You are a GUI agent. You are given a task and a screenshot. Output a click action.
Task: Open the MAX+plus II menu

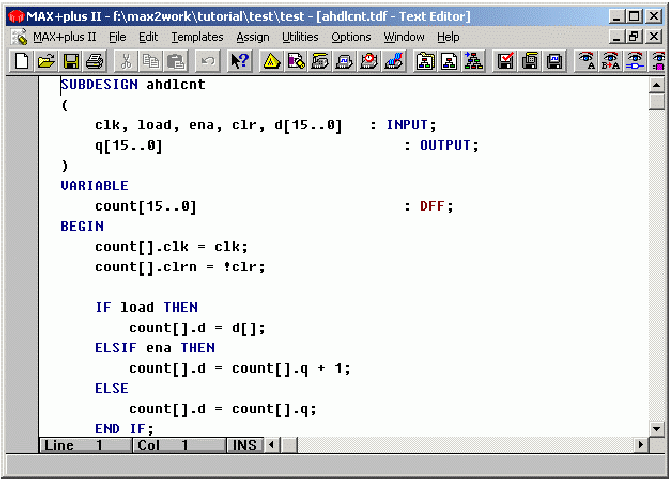pos(65,37)
